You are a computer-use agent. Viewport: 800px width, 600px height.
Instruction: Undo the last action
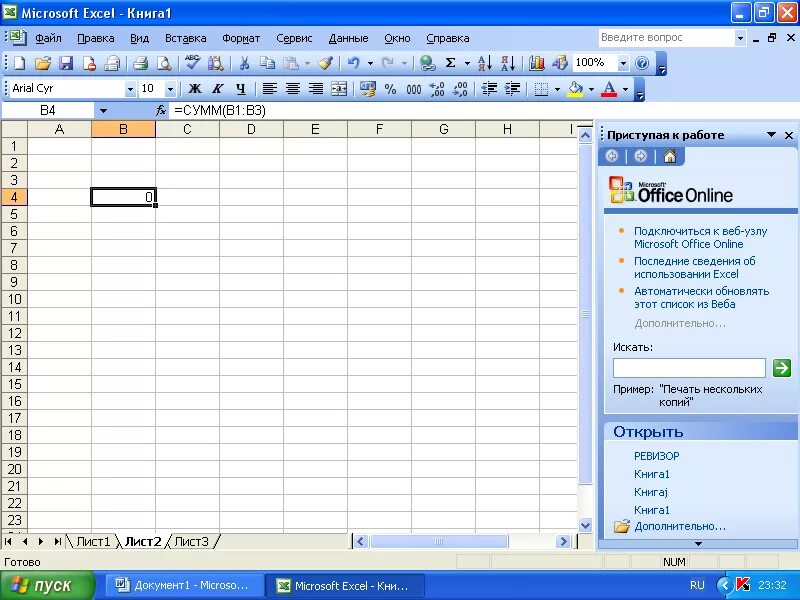click(353, 63)
